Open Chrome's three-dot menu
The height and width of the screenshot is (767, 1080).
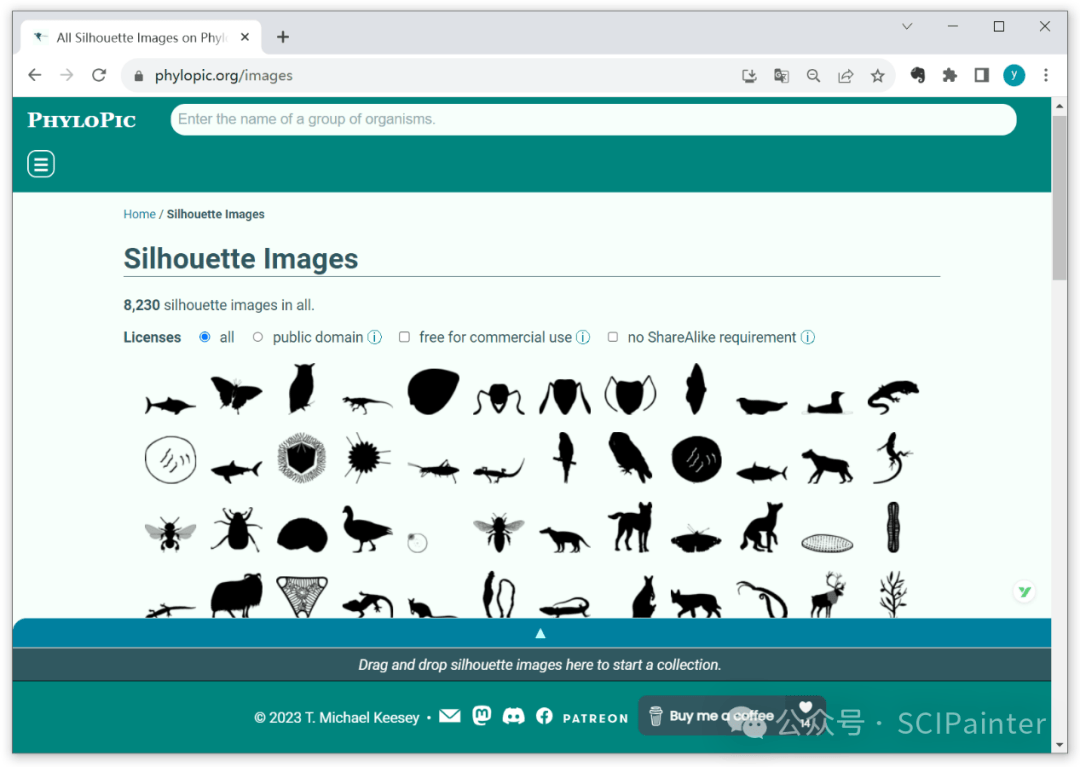click(1046, 76)
